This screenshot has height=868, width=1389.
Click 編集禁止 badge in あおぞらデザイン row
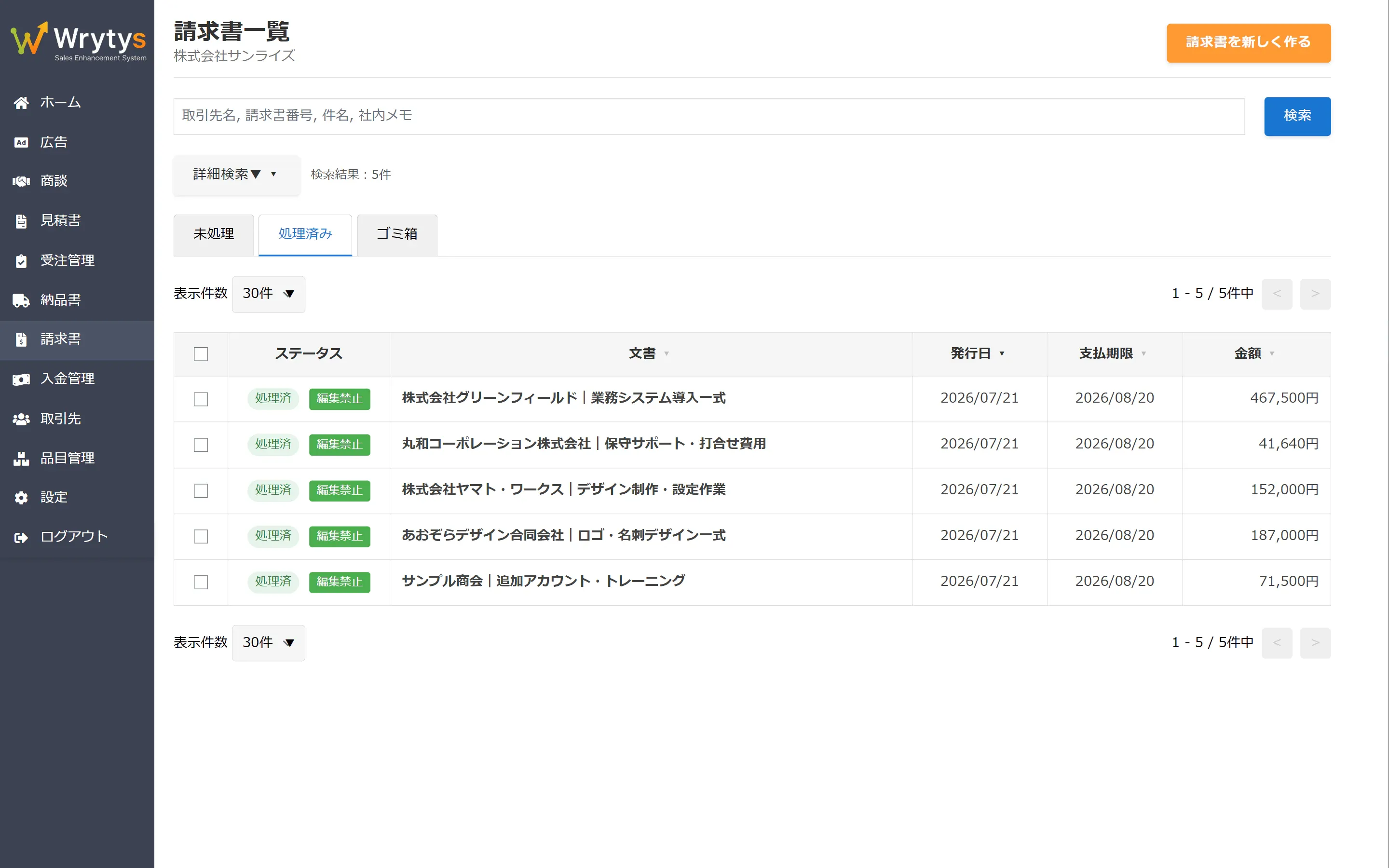pyautogui.click(x=339, y=536)
